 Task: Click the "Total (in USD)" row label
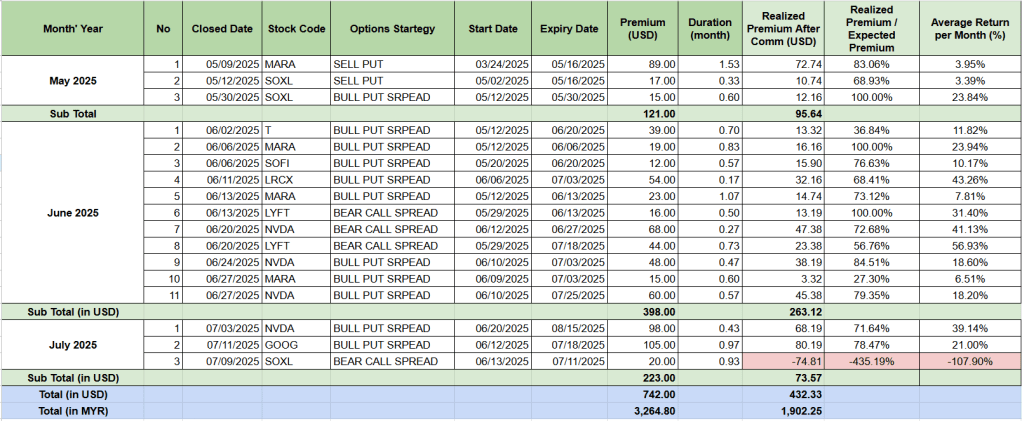tap(73, 393)
